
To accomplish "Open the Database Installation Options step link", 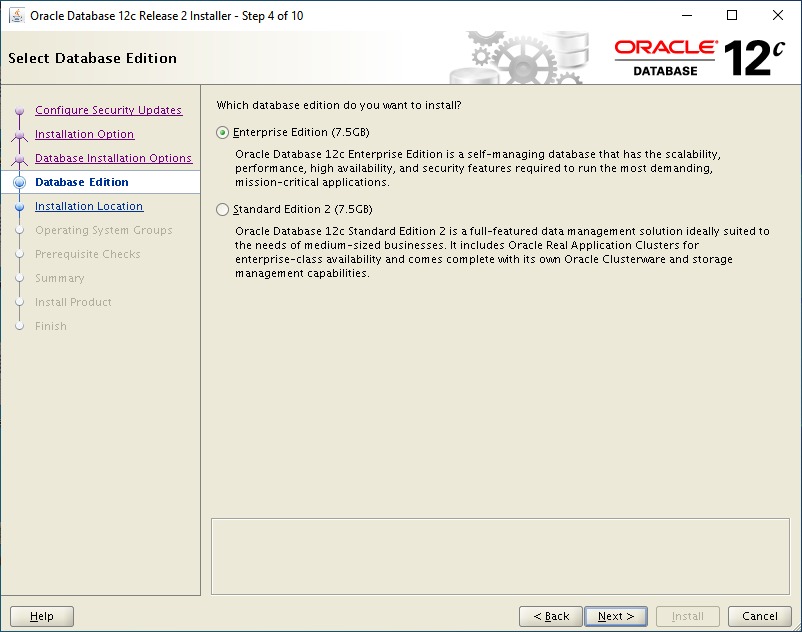I will (x=113, y=158).
